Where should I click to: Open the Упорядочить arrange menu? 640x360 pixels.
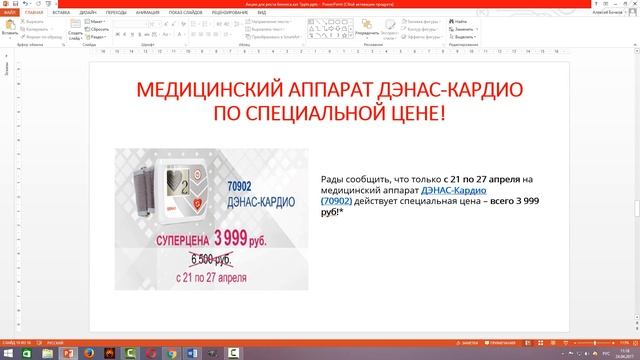tap(367, 29)
